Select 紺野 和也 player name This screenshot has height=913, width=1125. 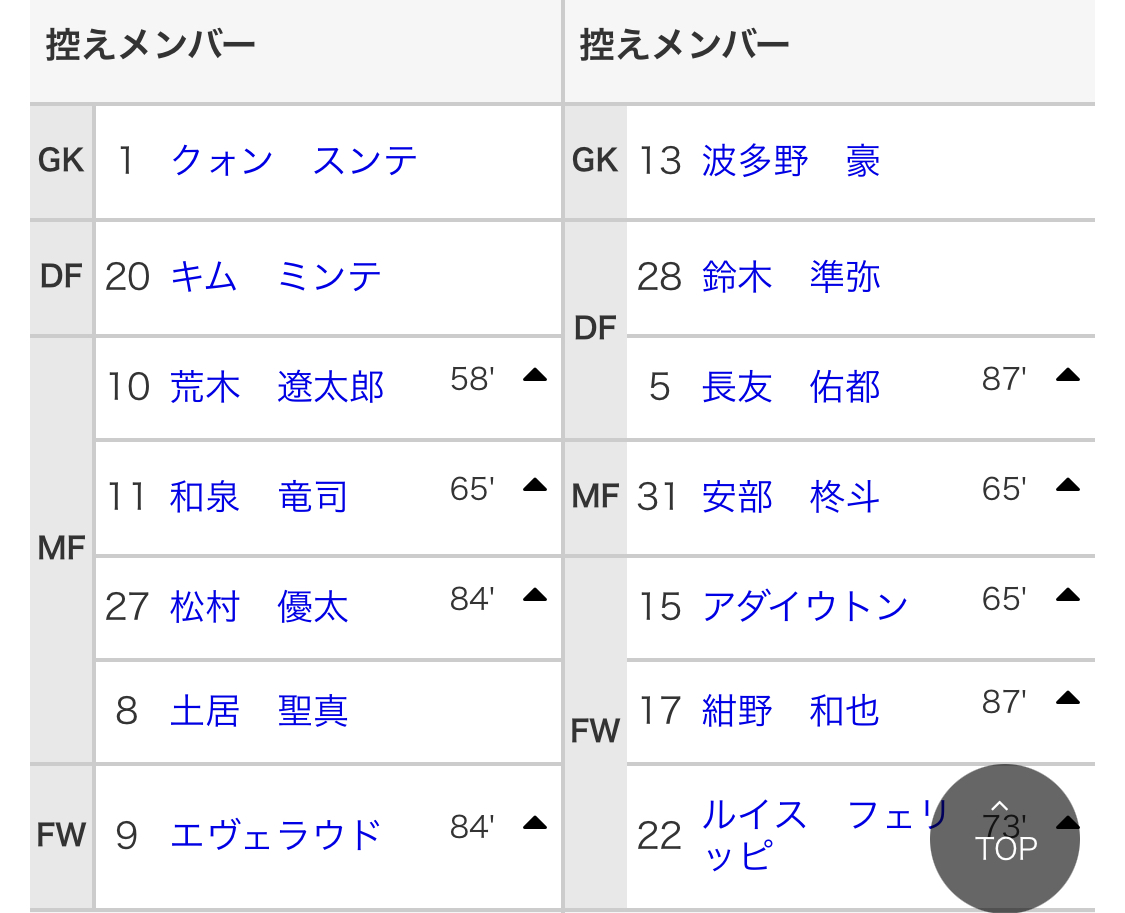click(x=790, y=711)
